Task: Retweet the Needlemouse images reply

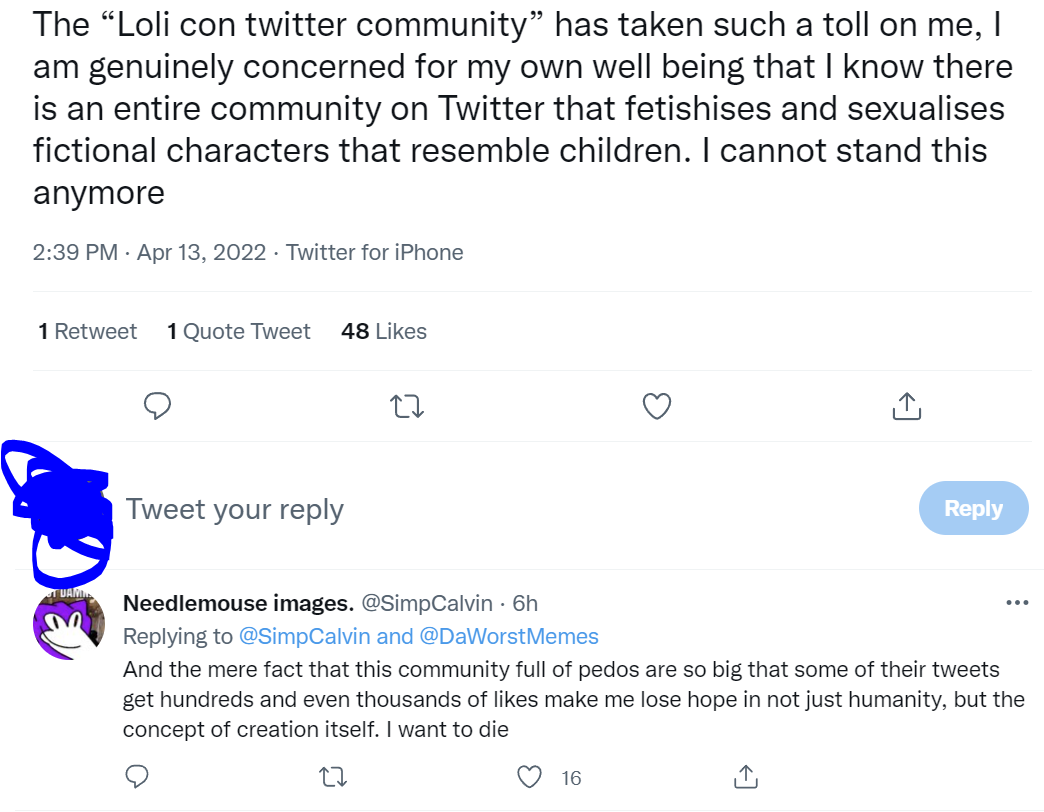Action: pos(333,777)
